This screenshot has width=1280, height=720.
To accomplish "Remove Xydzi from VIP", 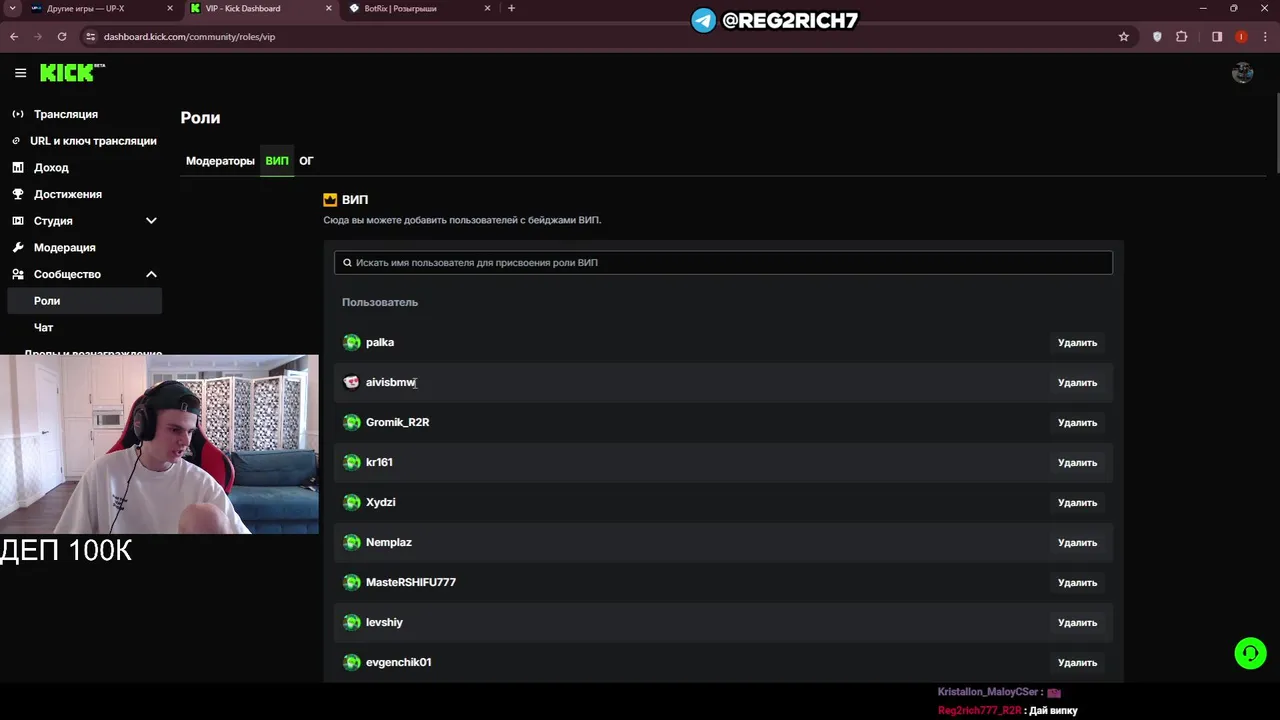I will [1077, 503].
